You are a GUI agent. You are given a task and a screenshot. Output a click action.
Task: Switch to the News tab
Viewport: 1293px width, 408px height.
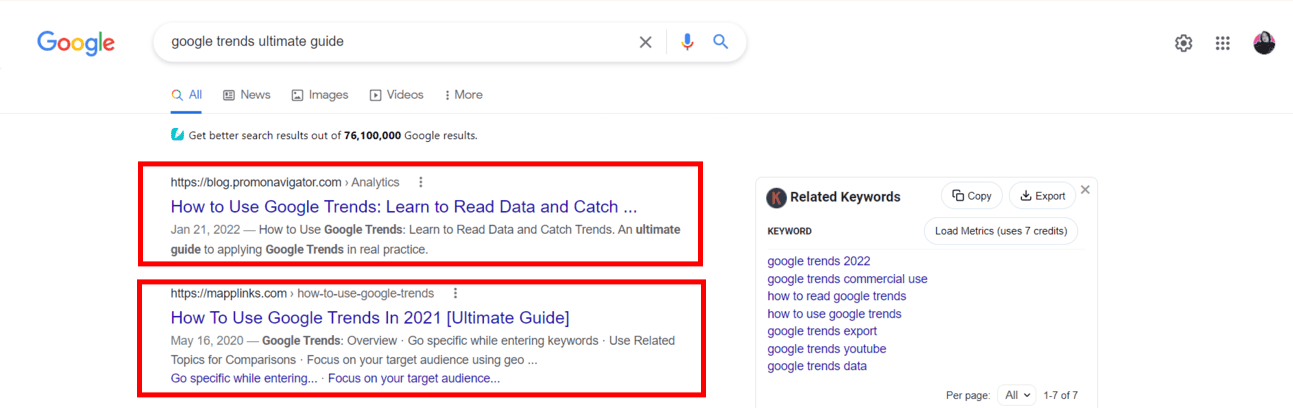click(247, 95)
